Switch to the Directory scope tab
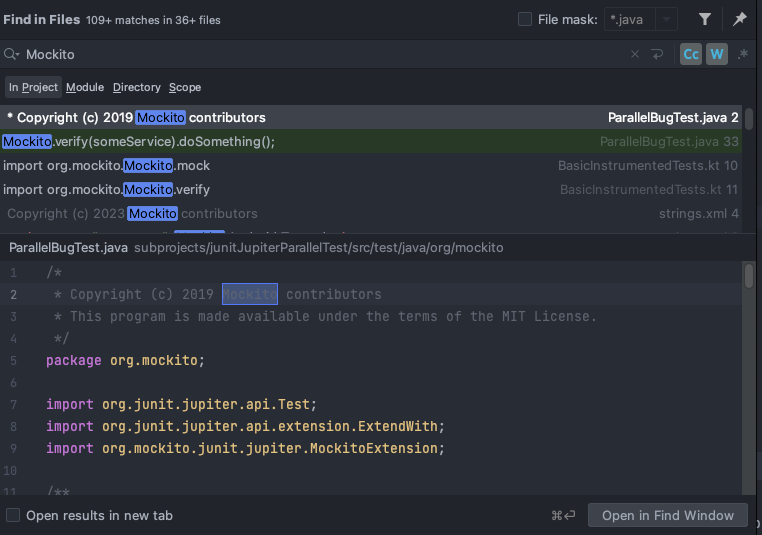Viewport: 762px width, 535px height. [x=137, y=87]
